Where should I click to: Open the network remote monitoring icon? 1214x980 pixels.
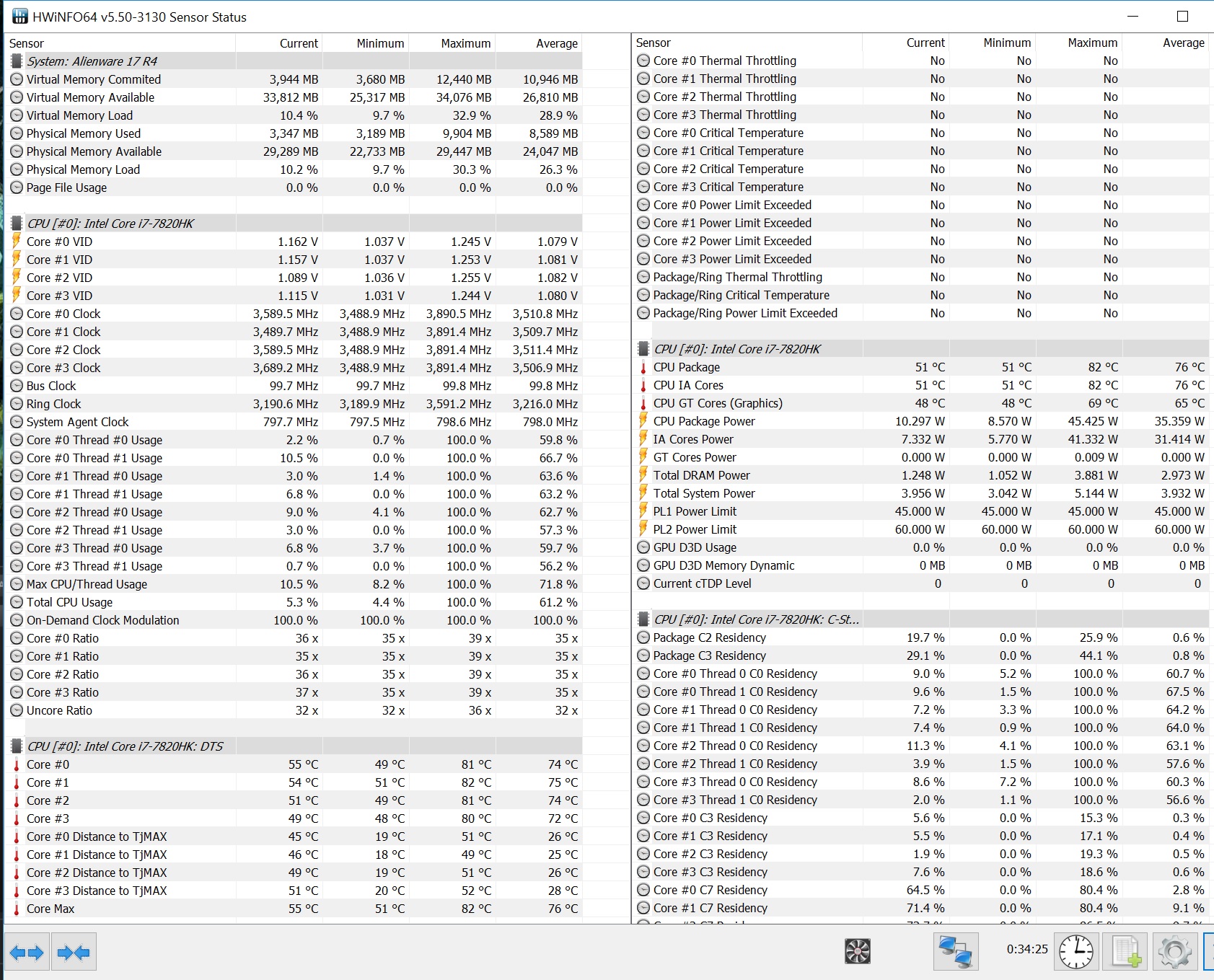956,951
